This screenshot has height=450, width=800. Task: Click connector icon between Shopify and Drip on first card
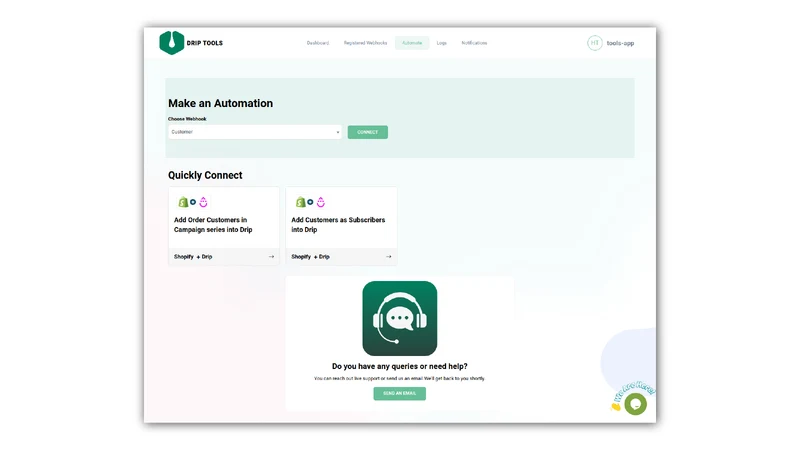tap(193, 202)
